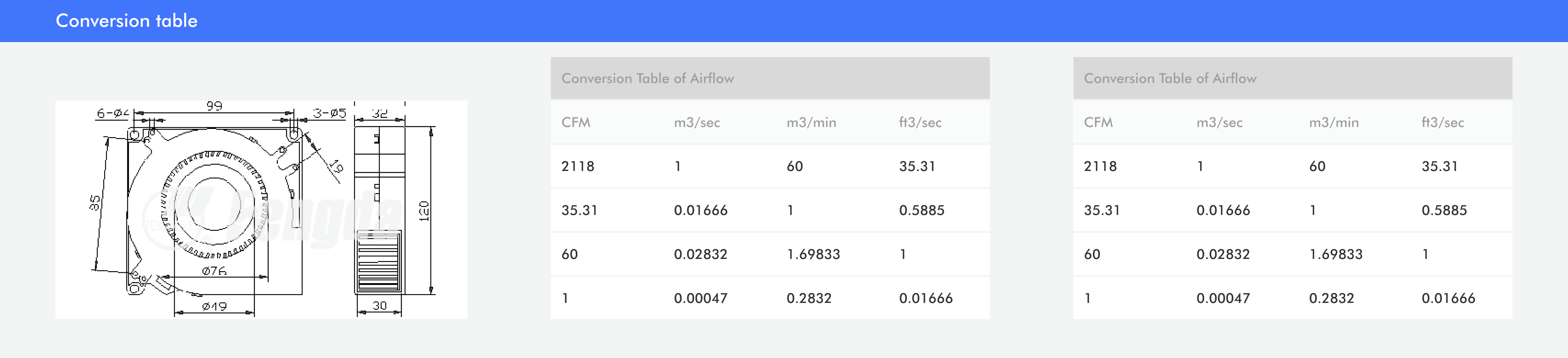Viewport: 1568px width, 358px height.
Task: Select the m3/sec header in first table
Action: tap(696, 122)
